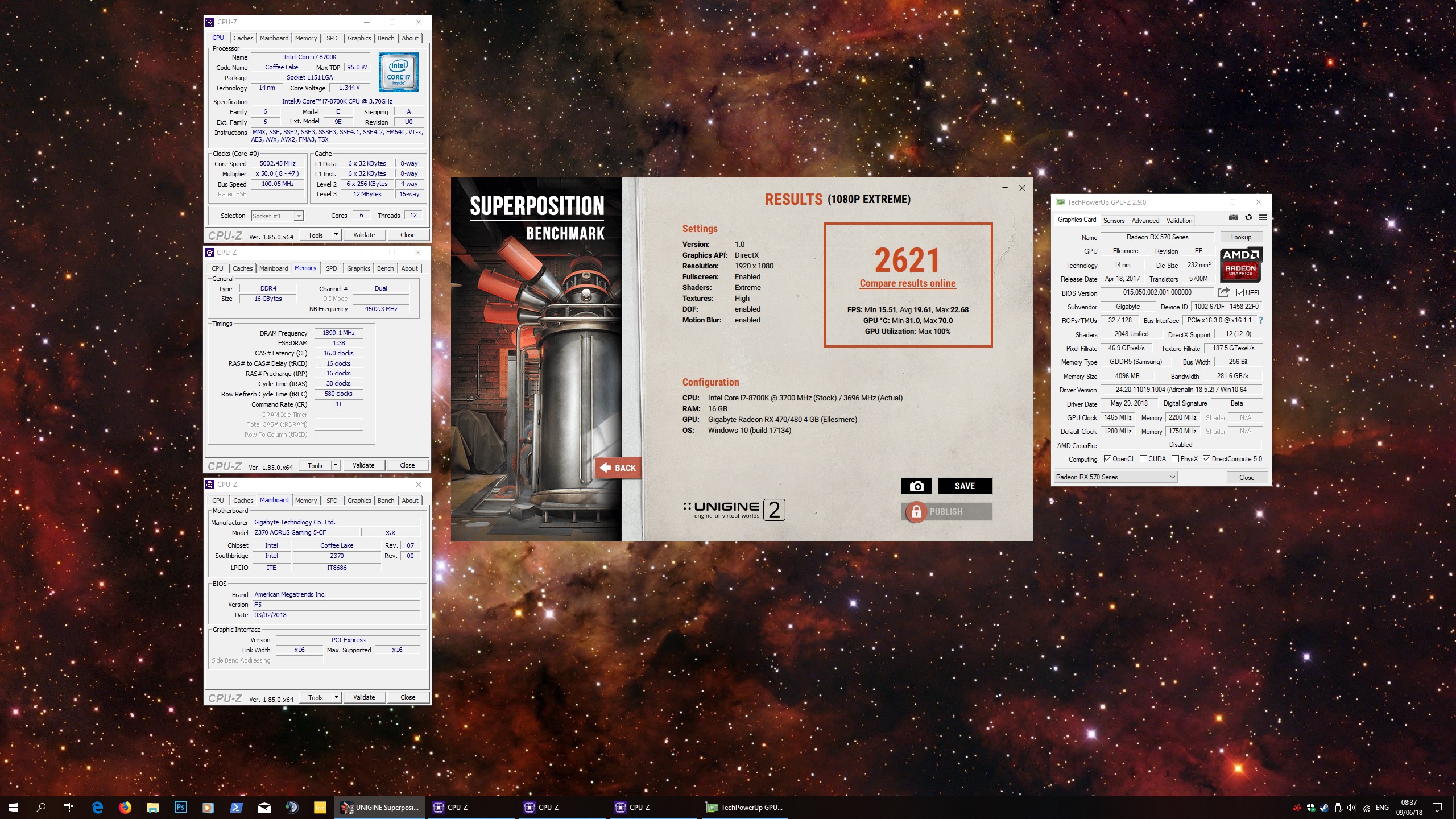Viewport: 1456px width, 819px height.
Task: Click the BIOS Version field in GPU-Z
Action: coord(1157,292)
